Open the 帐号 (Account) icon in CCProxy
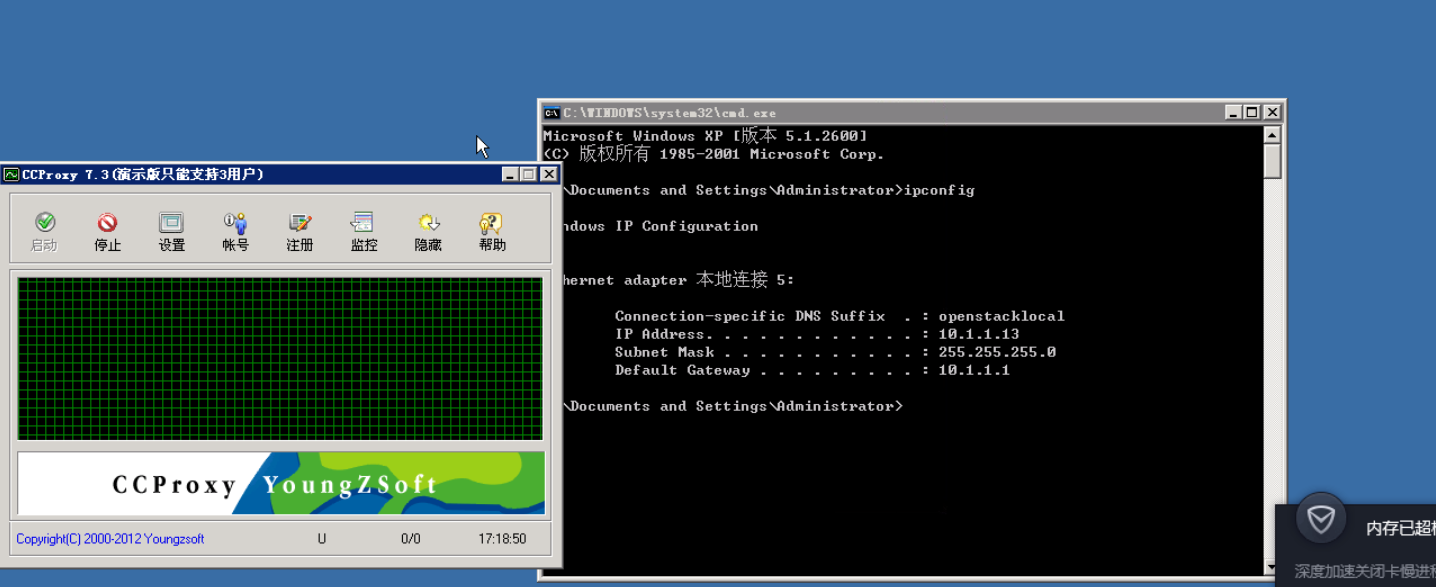1436x587 pixels. pyautogui.click(x=235, y=232)
